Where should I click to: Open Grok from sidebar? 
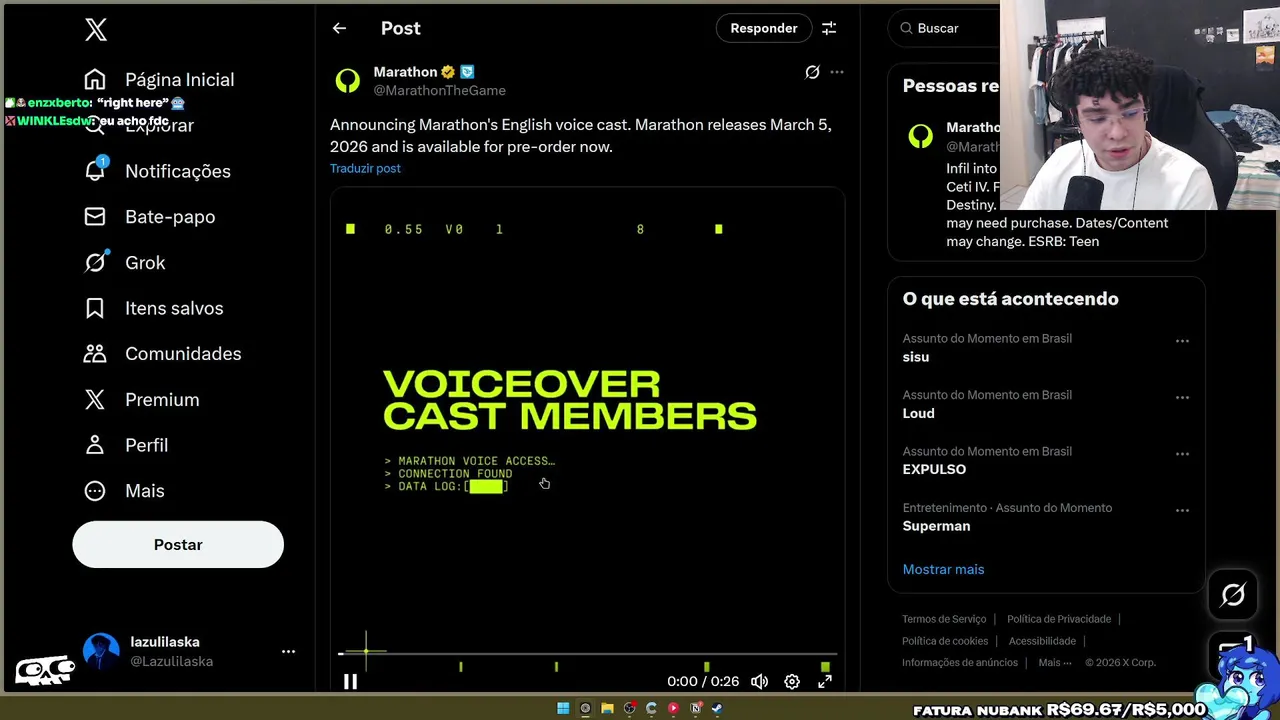124,263
